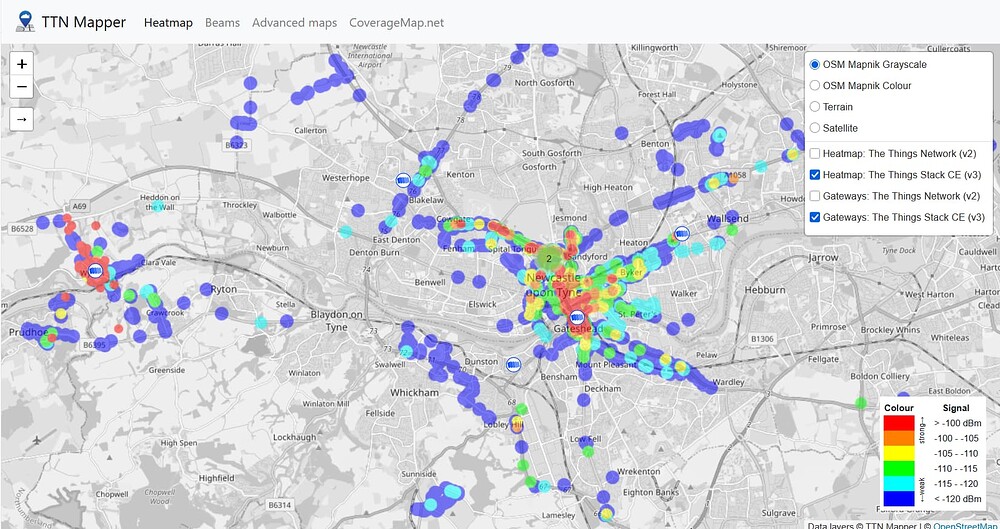This screenshot has width=1000, height=529.
Task: Click the yellow legend swatch
Action: [899, 453]
